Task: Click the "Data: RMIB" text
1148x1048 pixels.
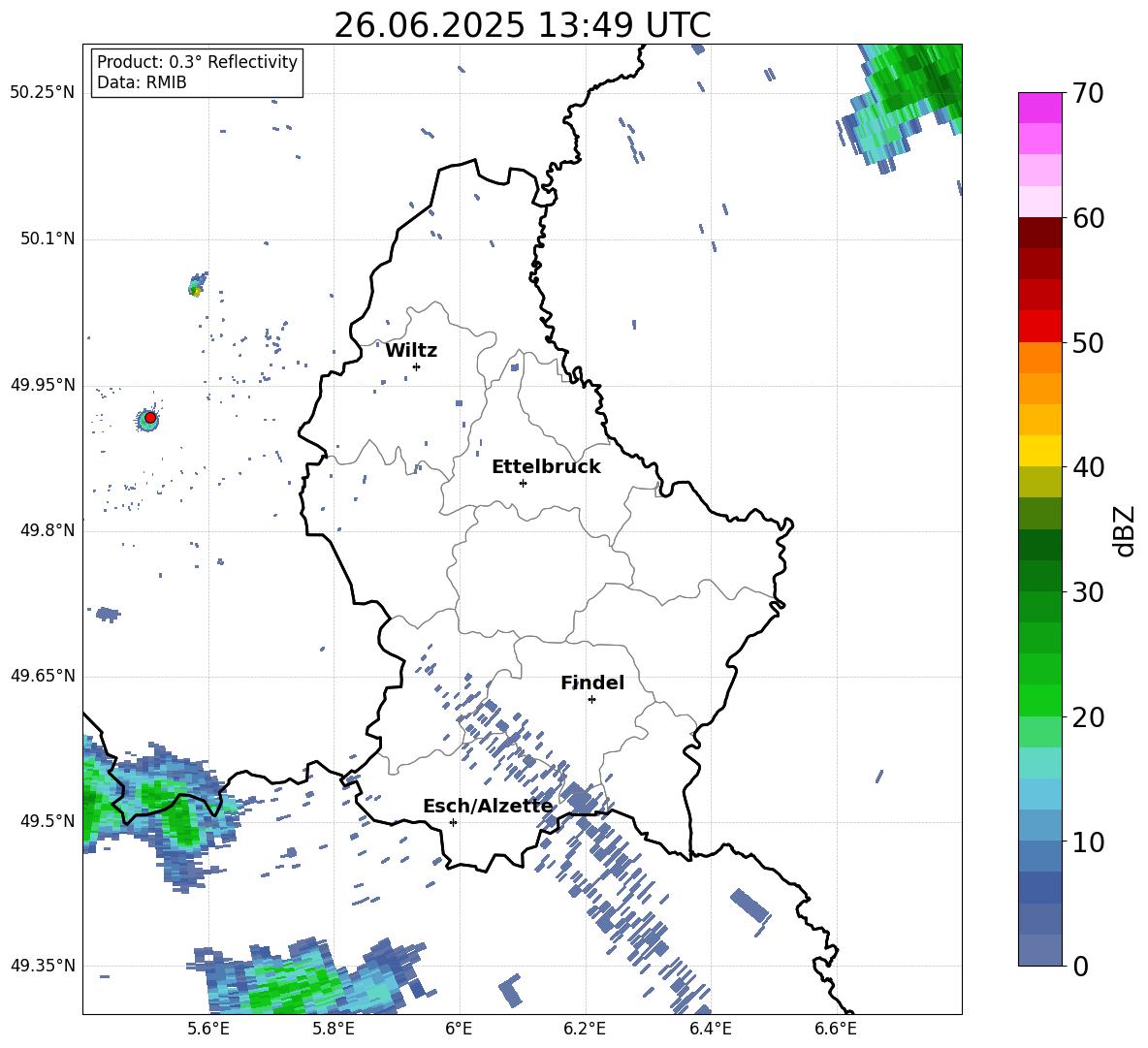Action: [x=142, y=82]
